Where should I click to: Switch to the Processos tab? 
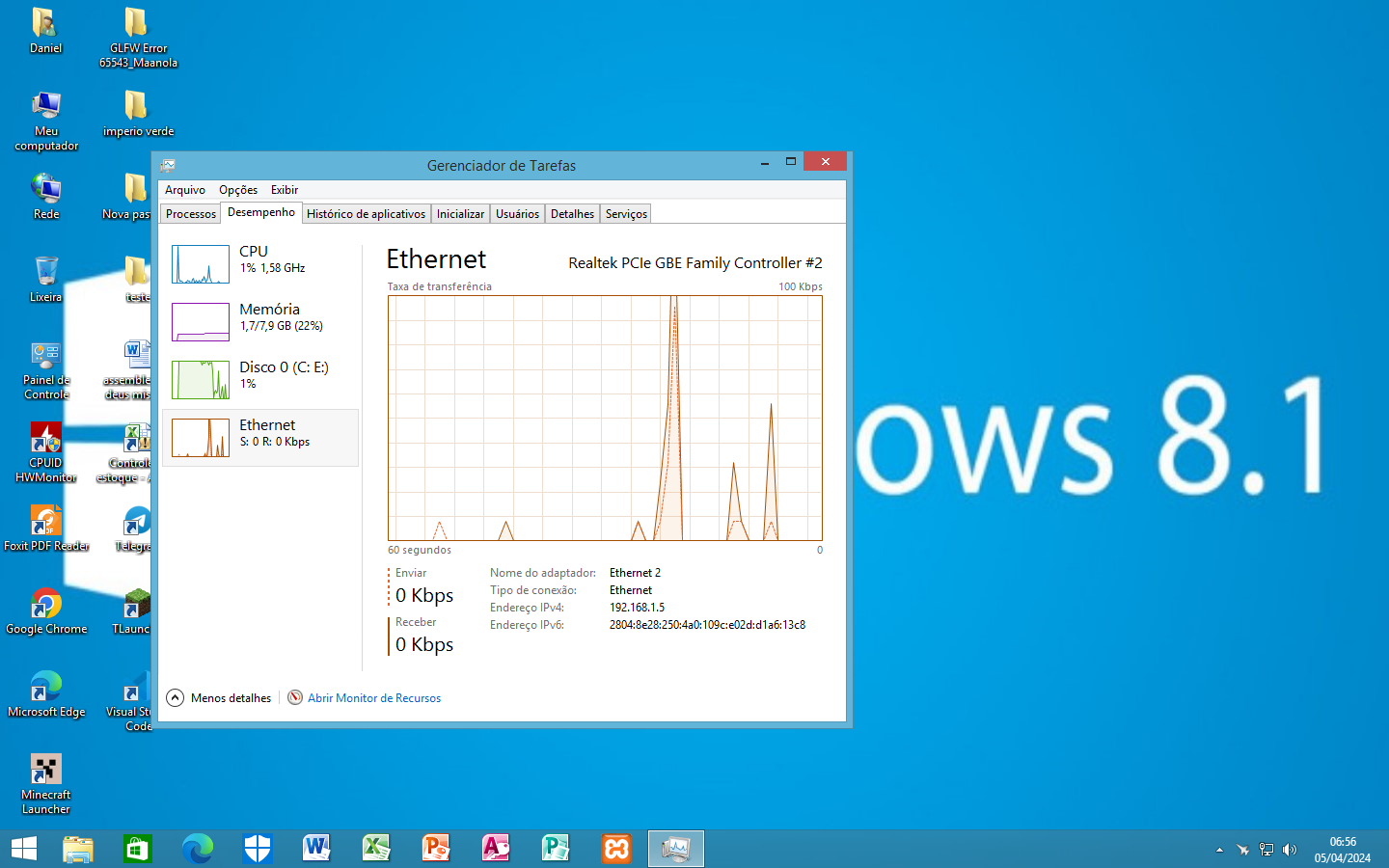(x=191, y=214)
